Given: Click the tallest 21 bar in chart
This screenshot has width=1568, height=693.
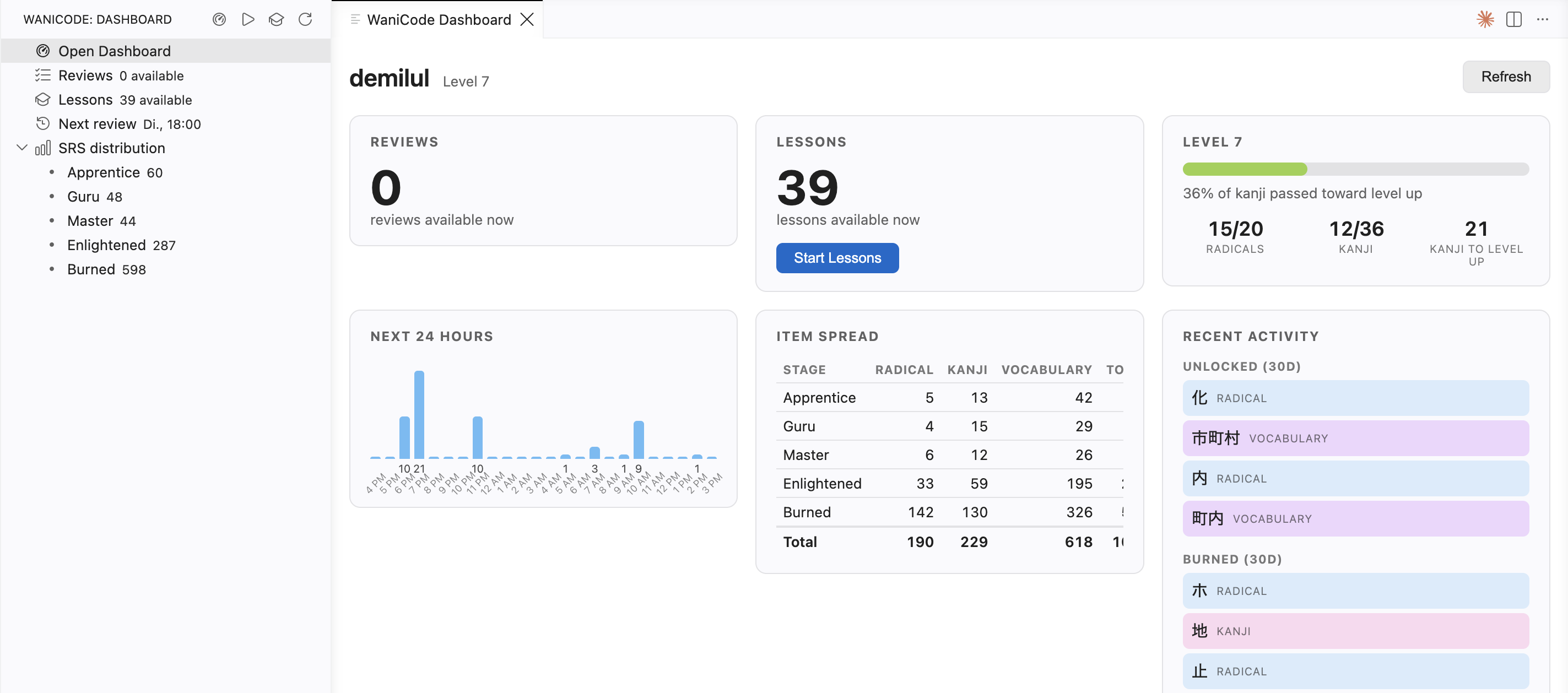Looking at the screenshot, I should tap(419, 414).
